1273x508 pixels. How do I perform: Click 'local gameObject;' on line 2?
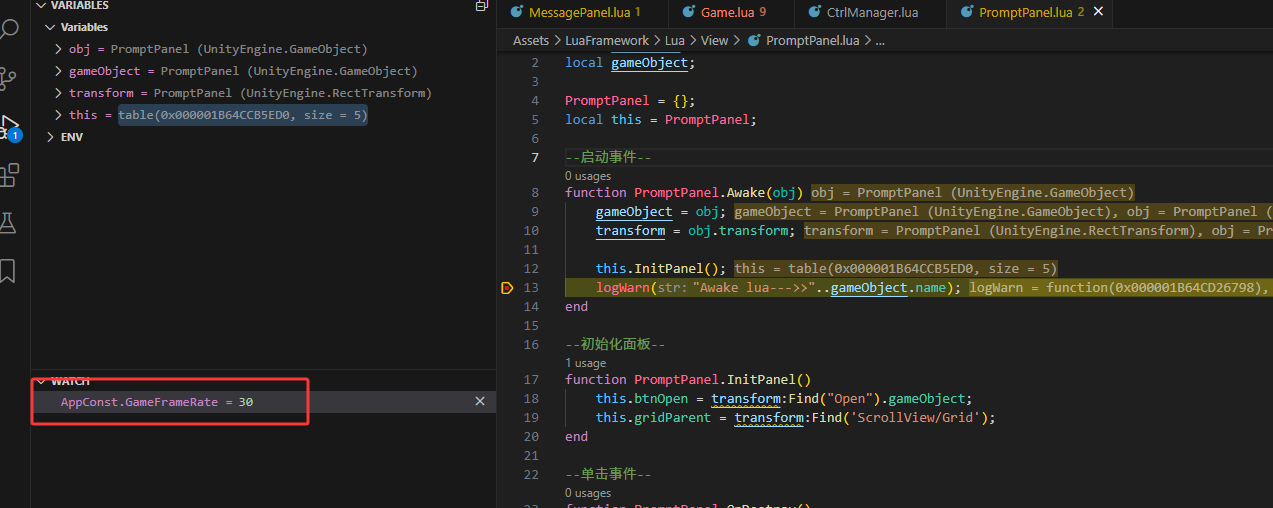click(x=629, y=63)
